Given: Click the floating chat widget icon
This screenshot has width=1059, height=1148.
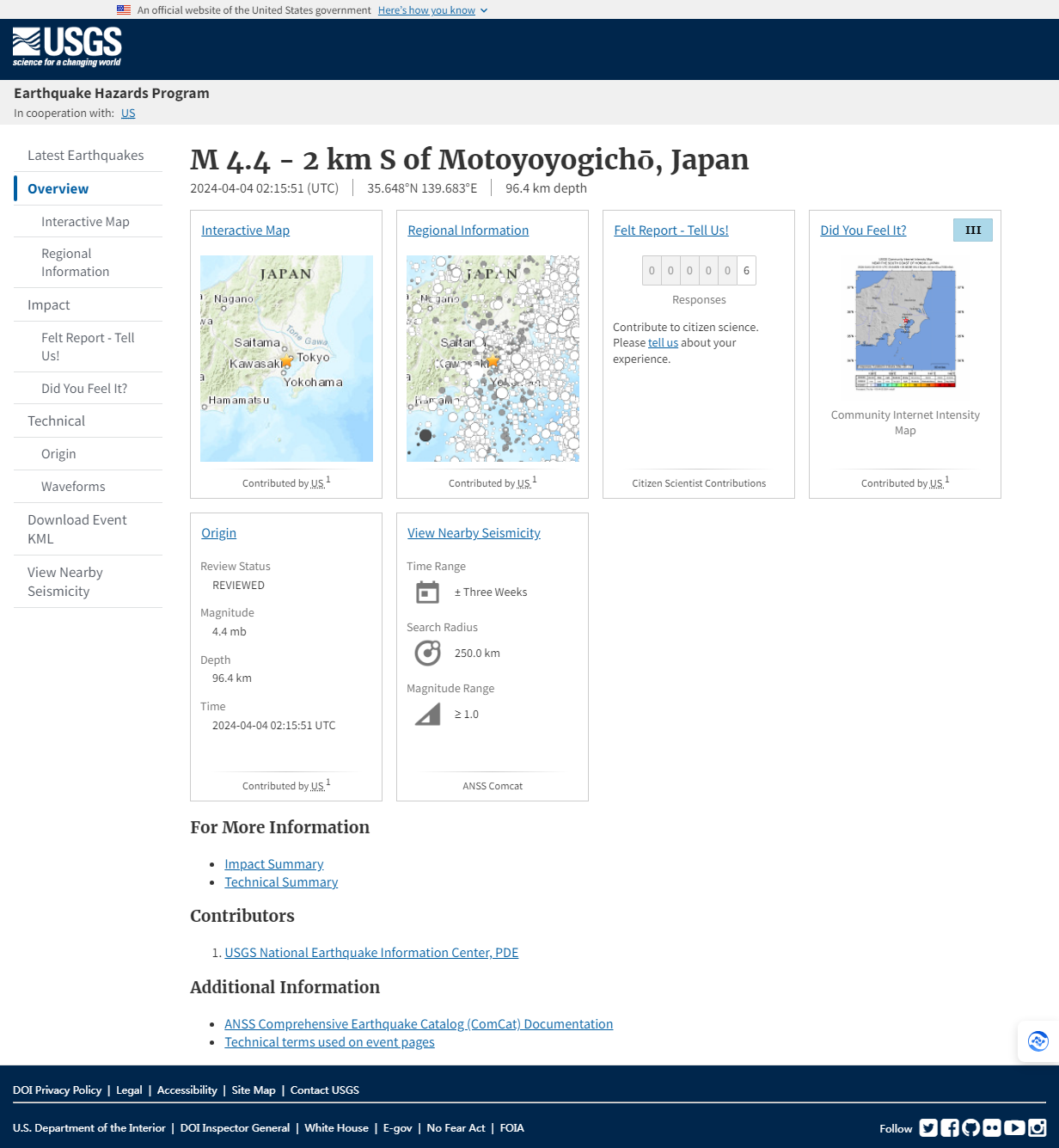Looking at the screenshot, I should click(x=1038, y=1041).
